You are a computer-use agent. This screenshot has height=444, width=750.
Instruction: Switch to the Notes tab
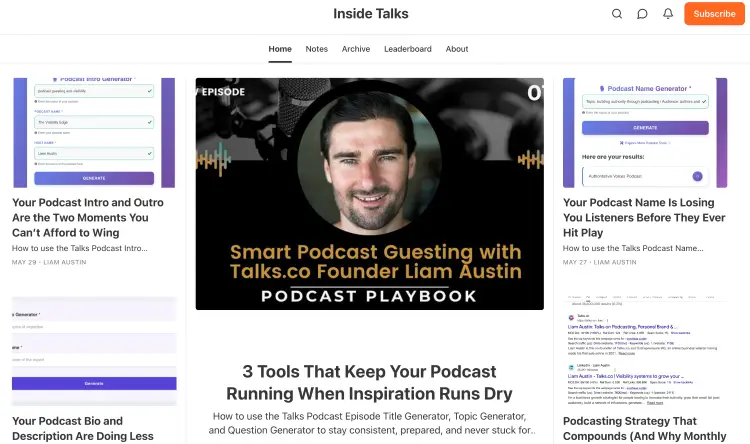pyautogui.click(x=317, y=49)
